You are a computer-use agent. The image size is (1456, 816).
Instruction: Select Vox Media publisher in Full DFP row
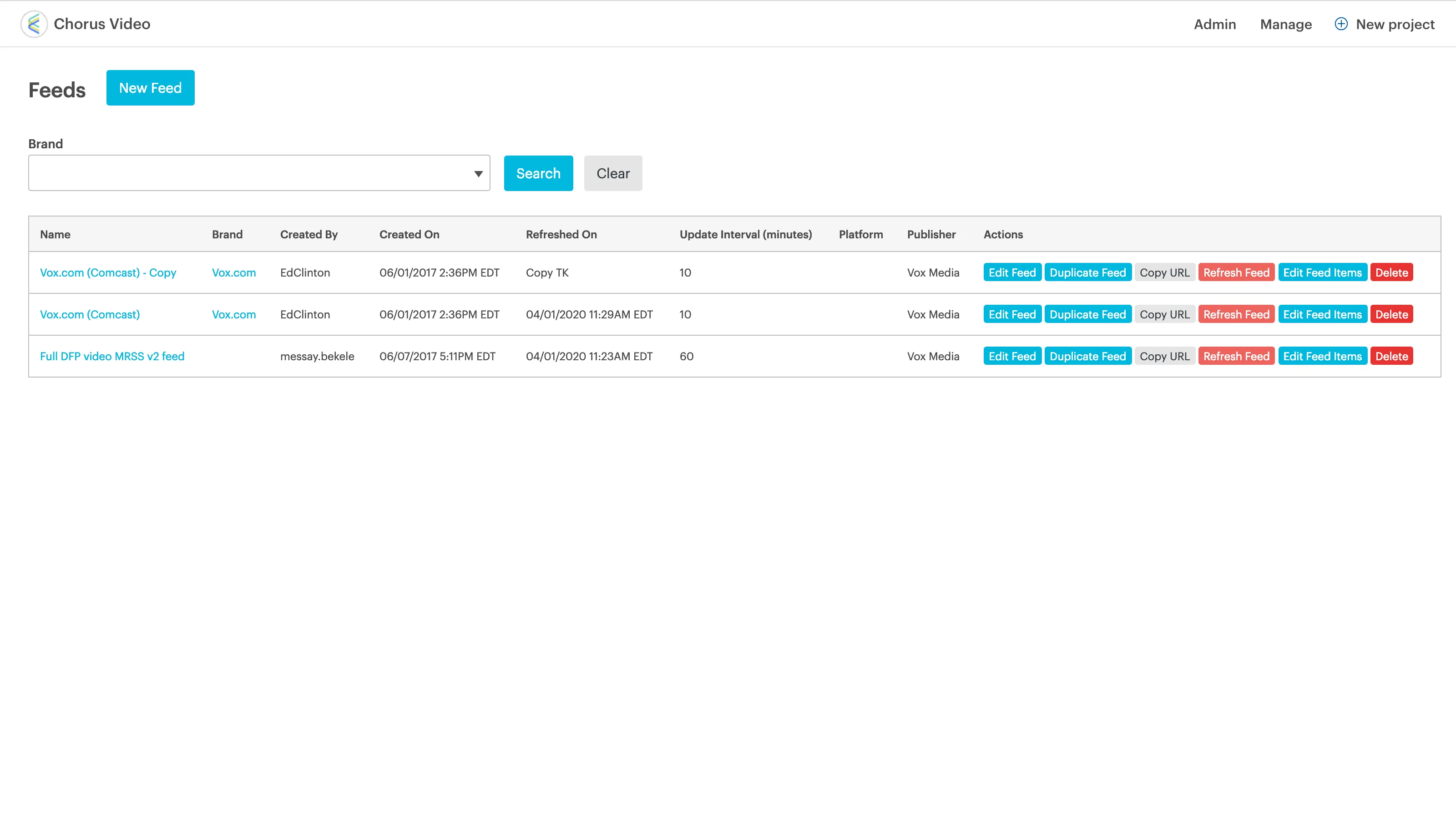coord(933,356)
